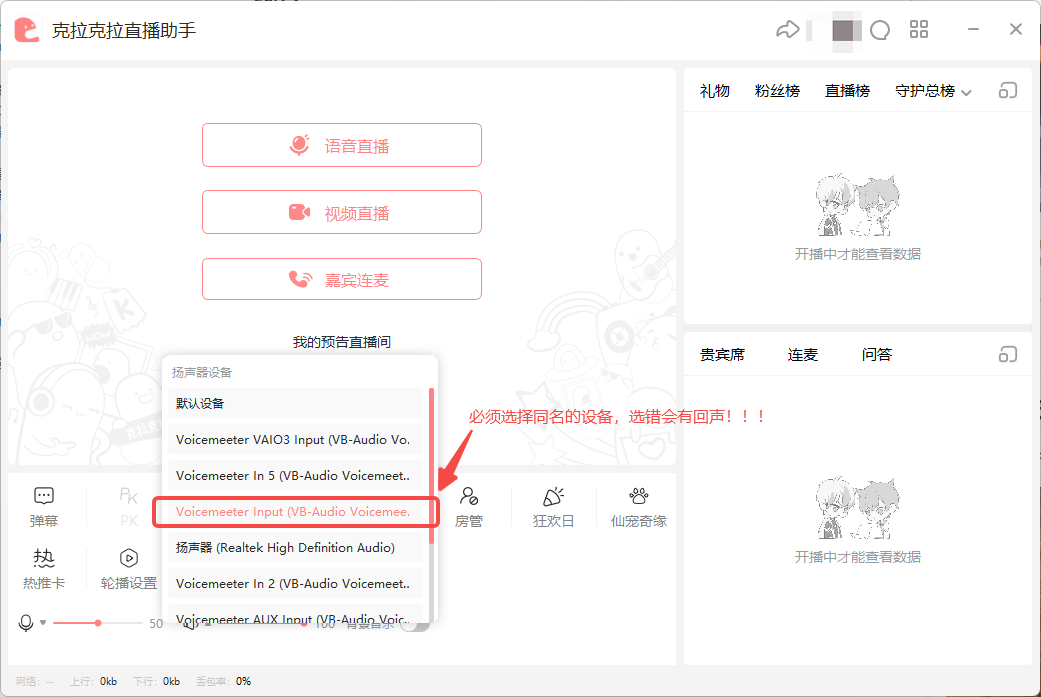1041x697 pixels.
Task: Click the 下行 0kb status text
Action: [x=156, y=681]
